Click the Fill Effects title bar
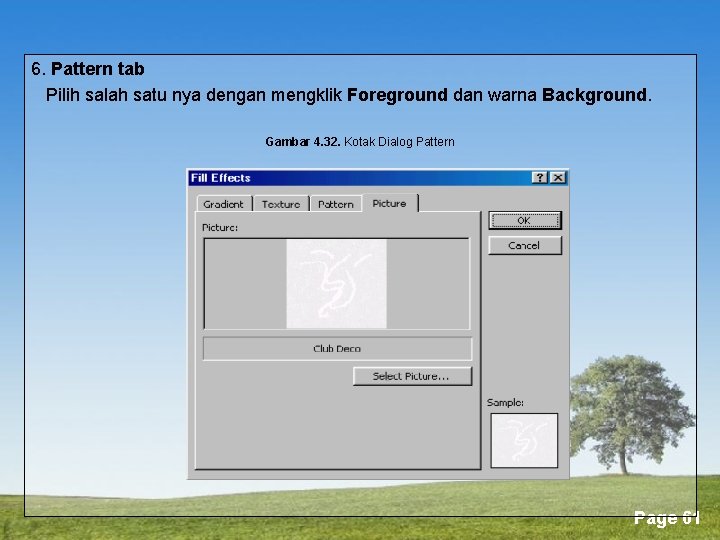Screen dimensions: 720x540 coord(378,178)
